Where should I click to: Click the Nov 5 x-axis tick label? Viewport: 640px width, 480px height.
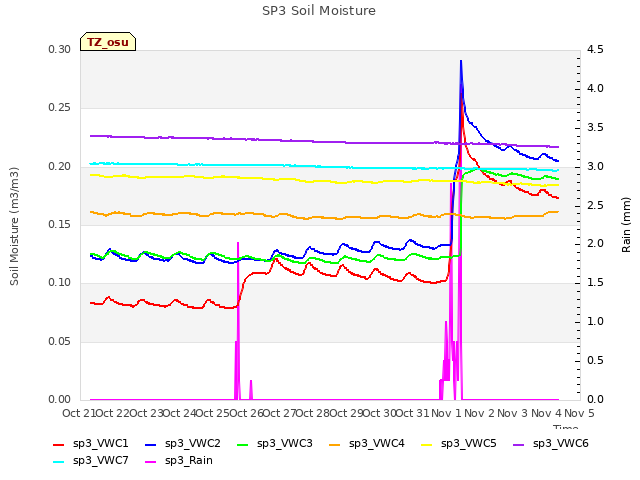(579, 413)
